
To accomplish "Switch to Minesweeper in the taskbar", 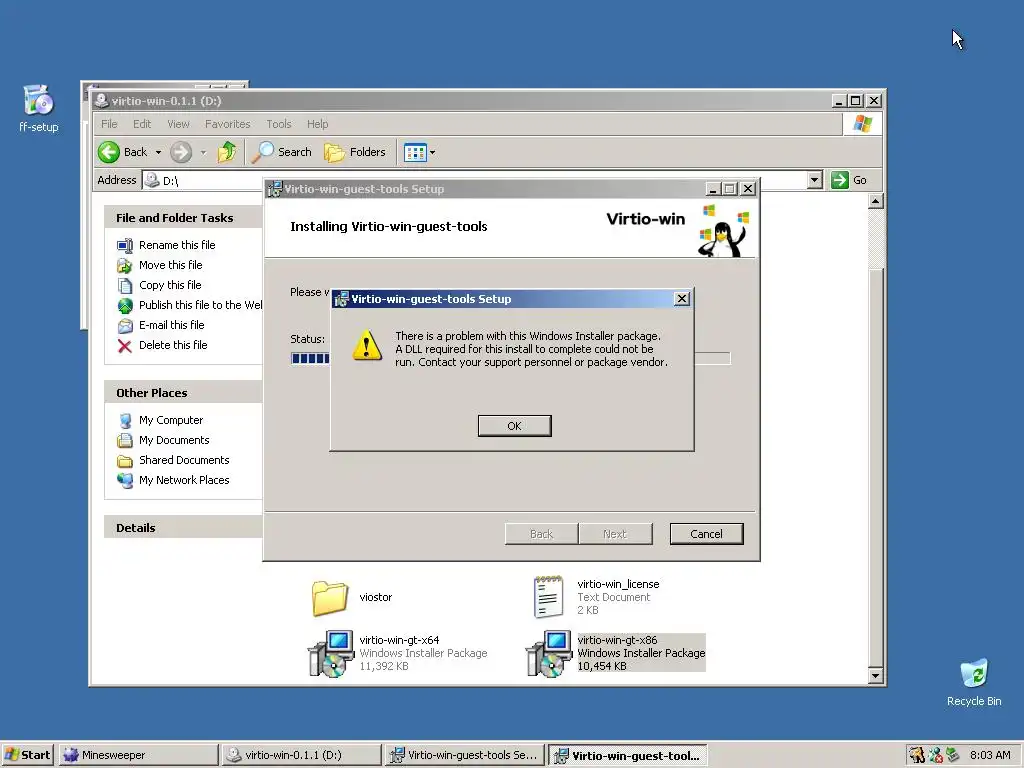I will coord(138,755).
